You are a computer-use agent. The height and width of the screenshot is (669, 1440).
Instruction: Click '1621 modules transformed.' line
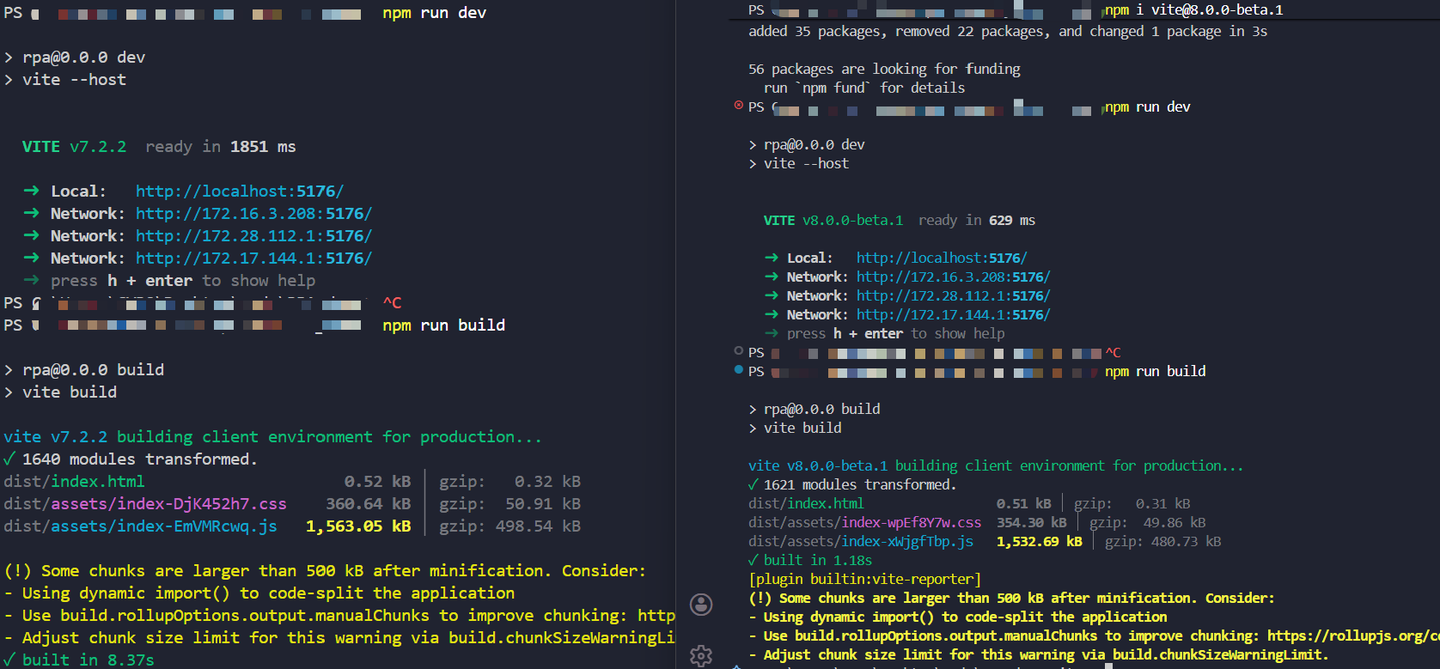853,485
